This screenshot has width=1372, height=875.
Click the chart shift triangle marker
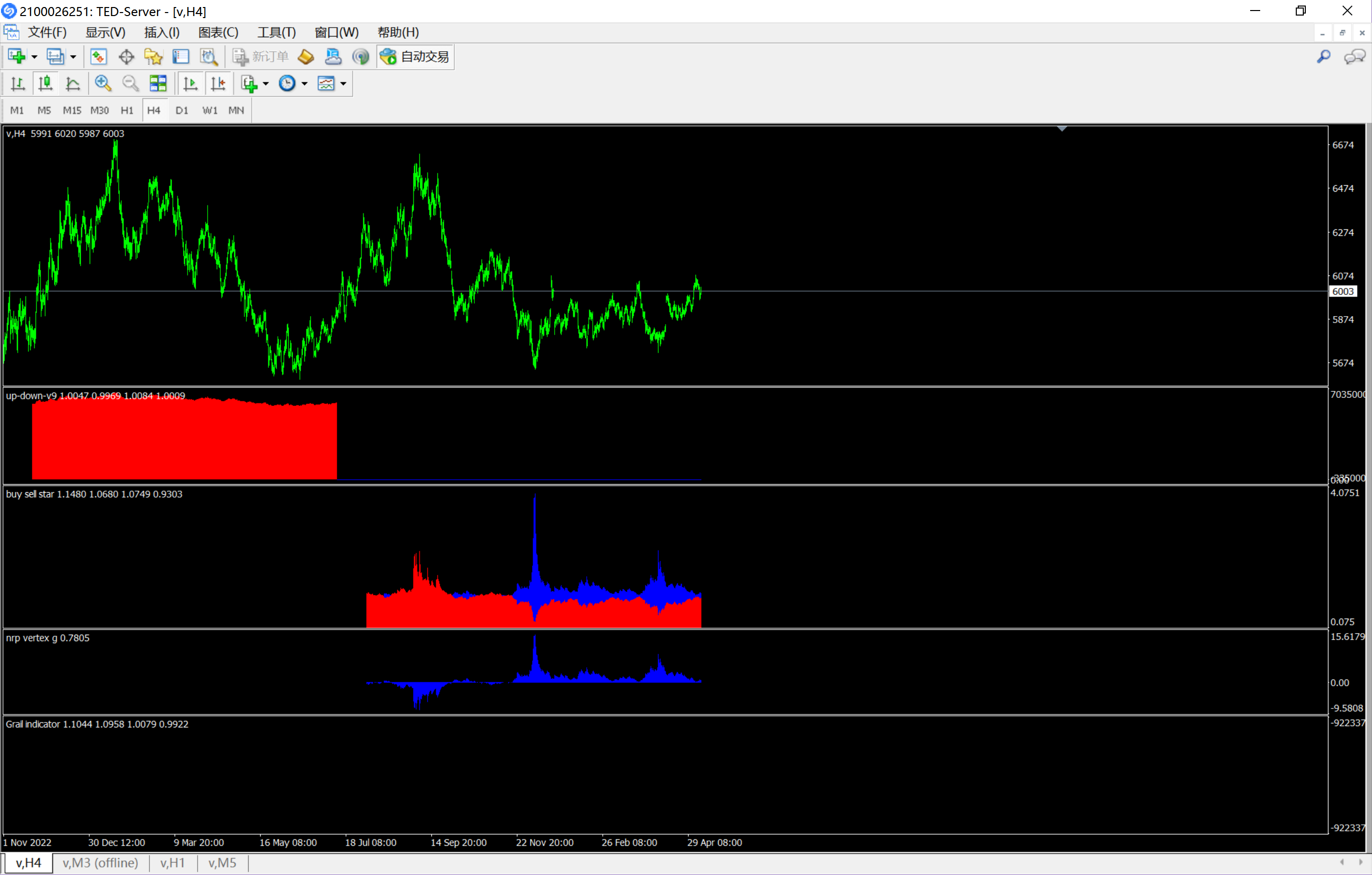coord(1062,129)
